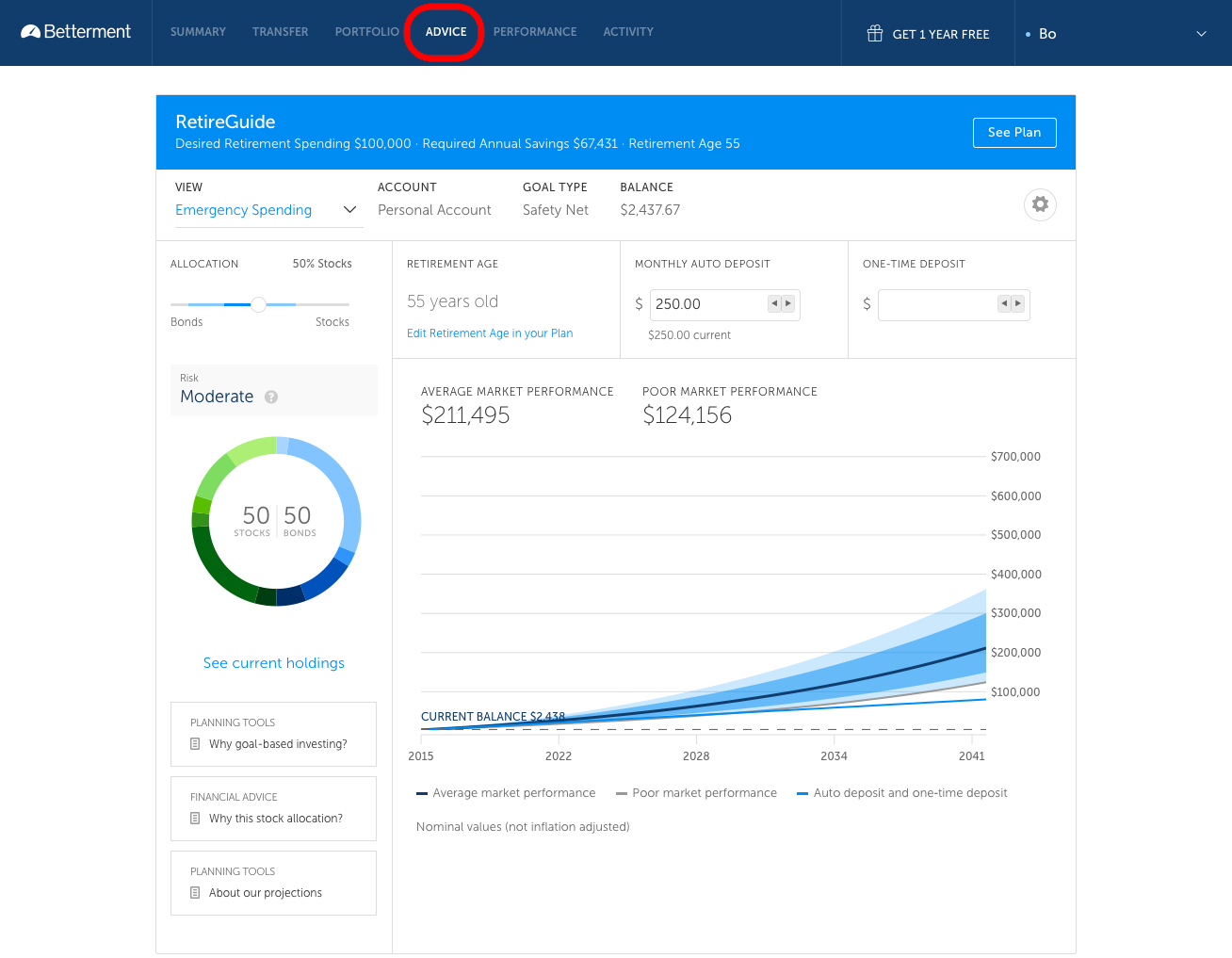
Task: Click the 50% Stocks allocation label
Action: point(322,264)
